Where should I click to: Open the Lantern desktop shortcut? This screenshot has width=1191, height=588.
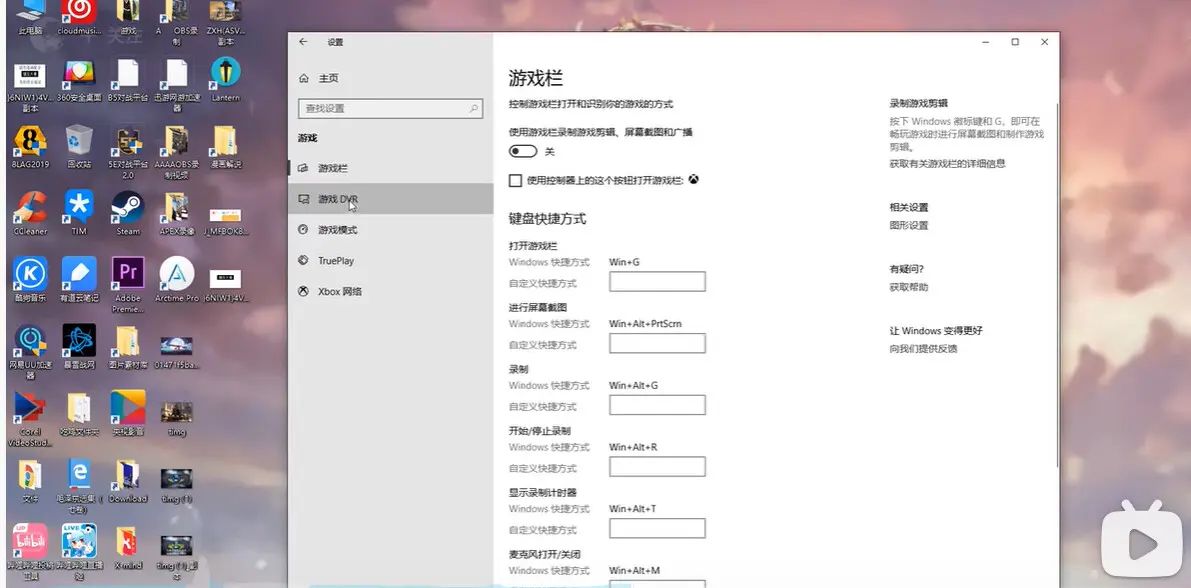coord(226,81)
